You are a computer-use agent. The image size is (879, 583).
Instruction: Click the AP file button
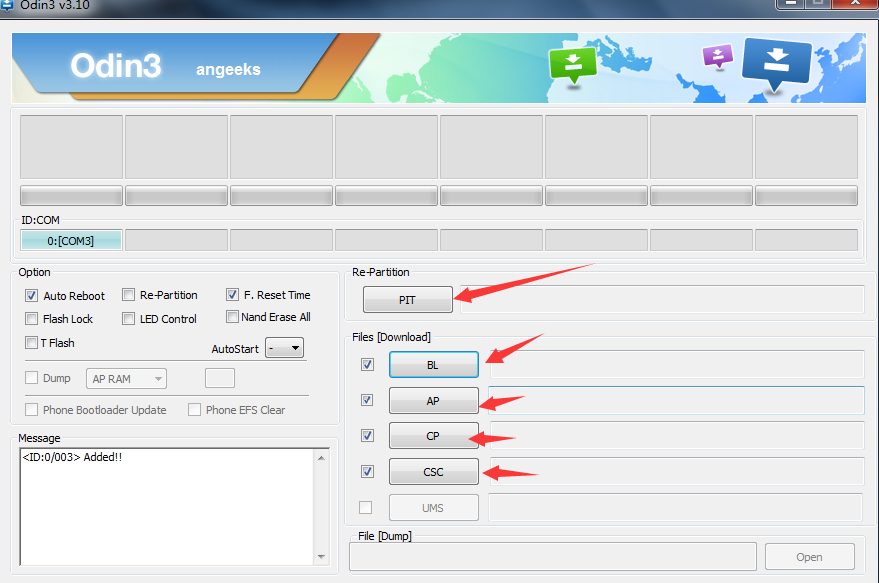[433, 400]
